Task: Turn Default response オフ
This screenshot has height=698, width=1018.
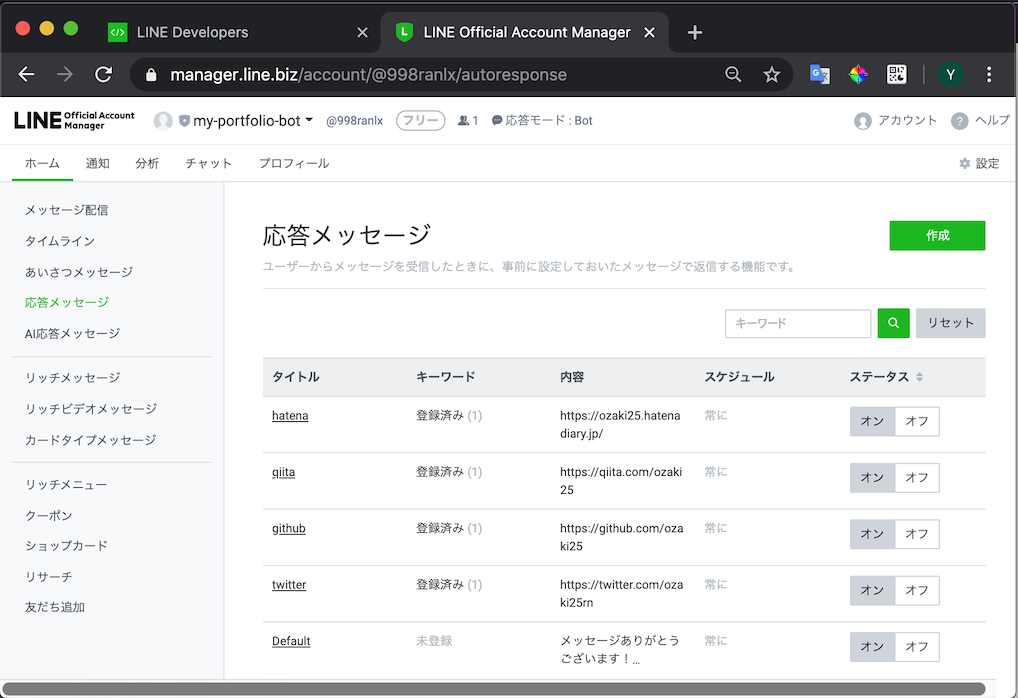Action: pos(917,647)
